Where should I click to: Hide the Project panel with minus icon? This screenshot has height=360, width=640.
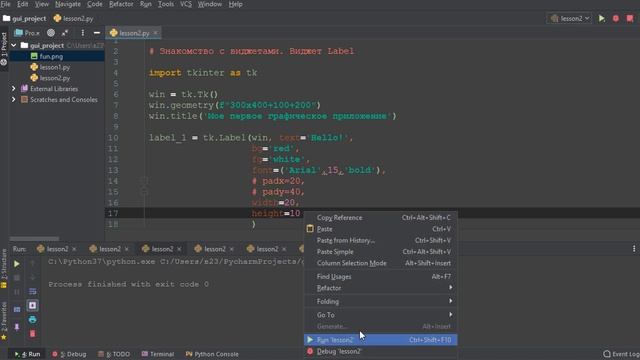pos(97,33)
